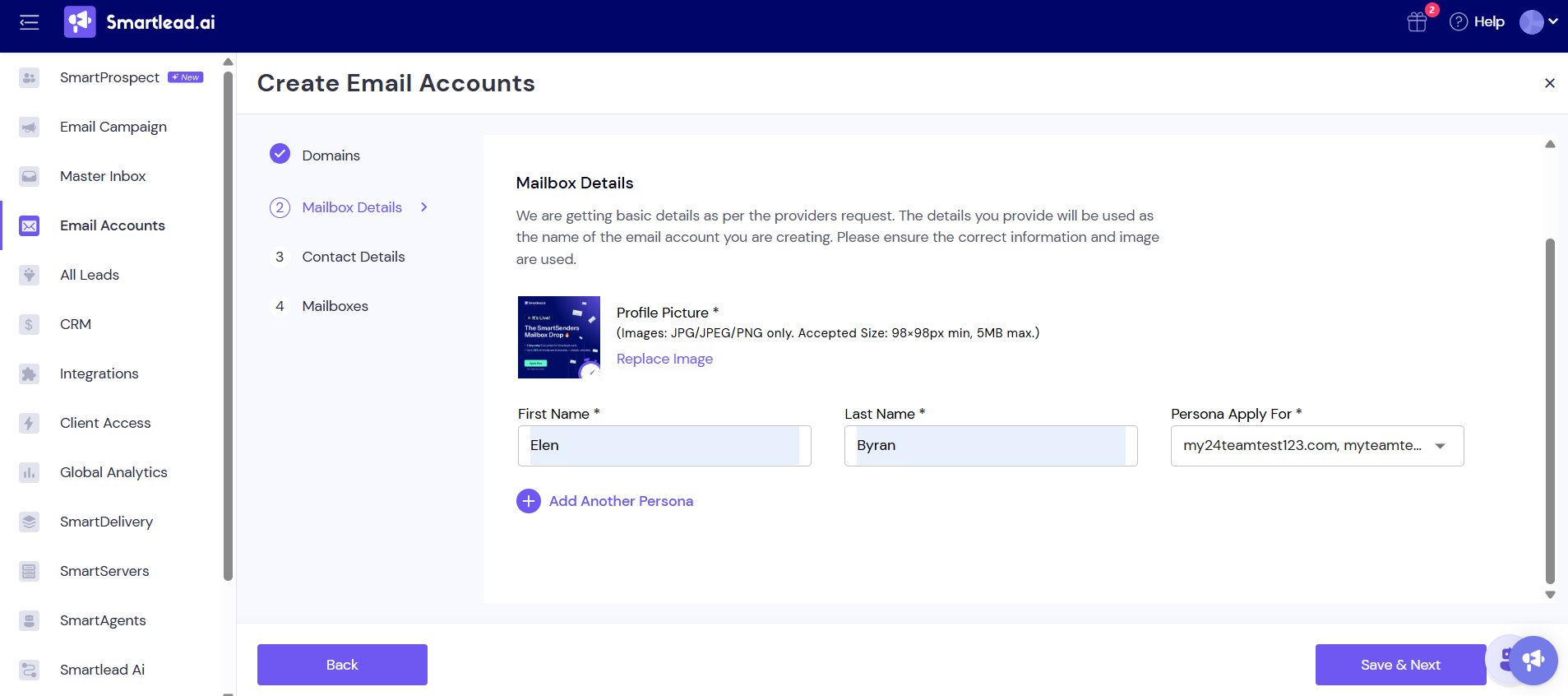The image size is (1568, 696).
Task: Click the sidebar scroll up arrow
Action: pyautogui.click(x=229, y=62)
